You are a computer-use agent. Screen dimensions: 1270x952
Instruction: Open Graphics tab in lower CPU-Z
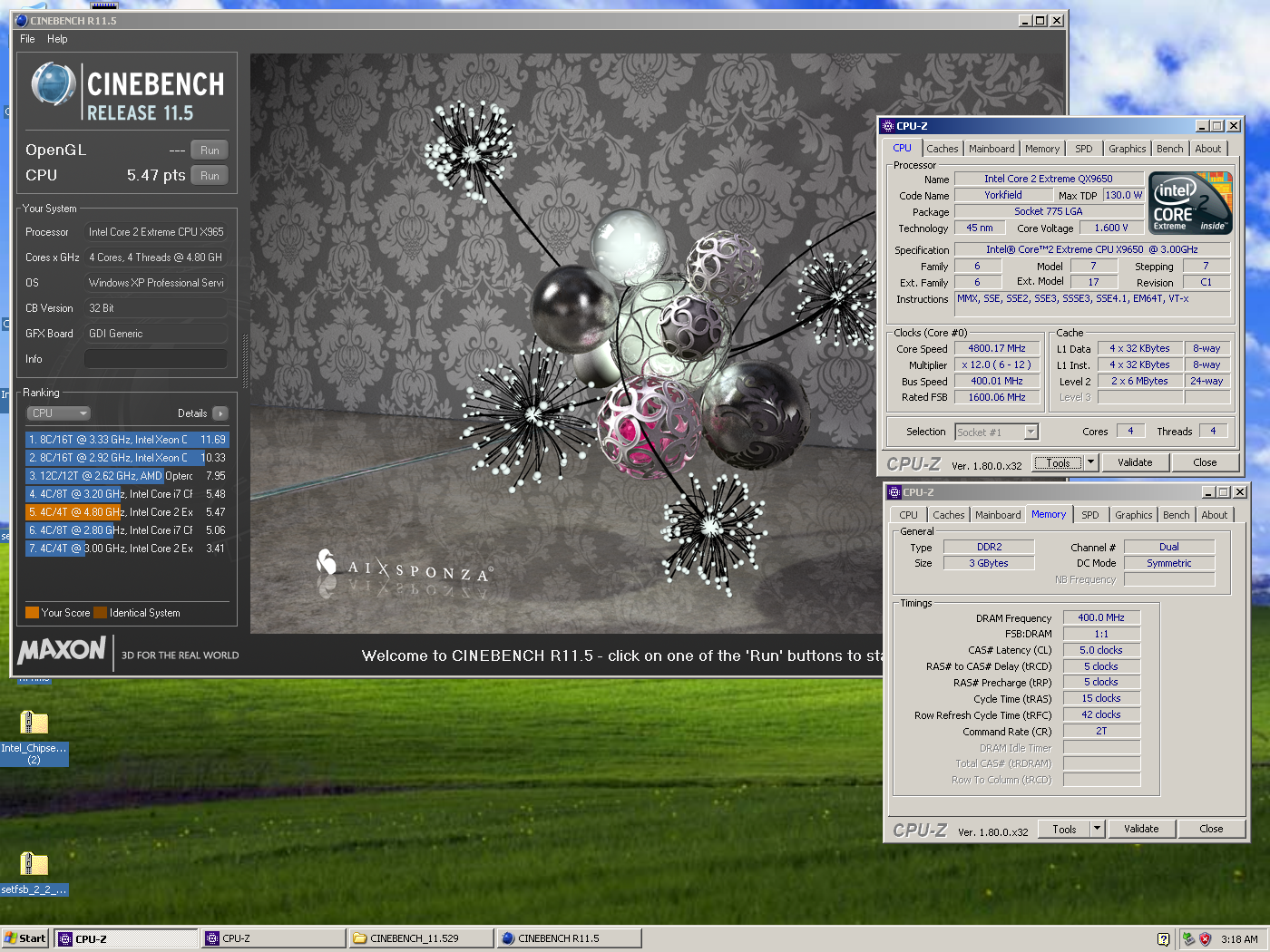pyautogui.click(x=1134, y=515)
